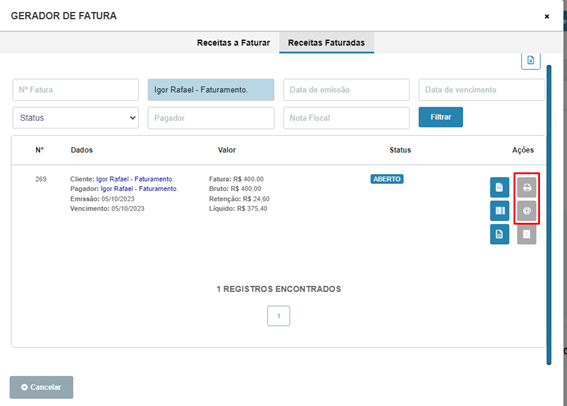Click the gray circular icon below the printer

point(526,211)
